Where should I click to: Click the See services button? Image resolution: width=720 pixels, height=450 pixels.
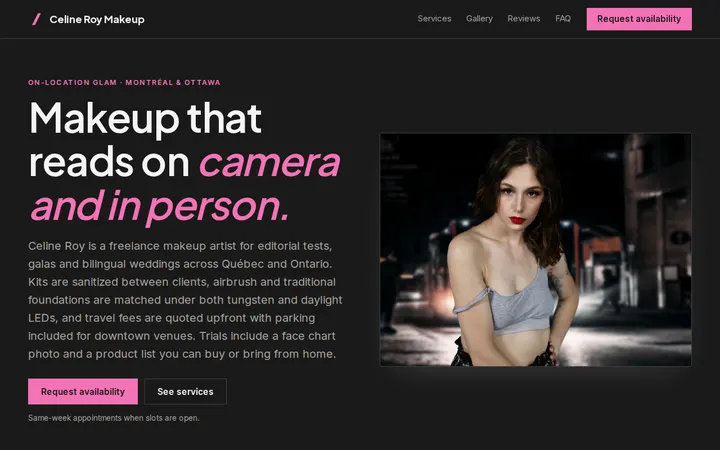(186, 392)
